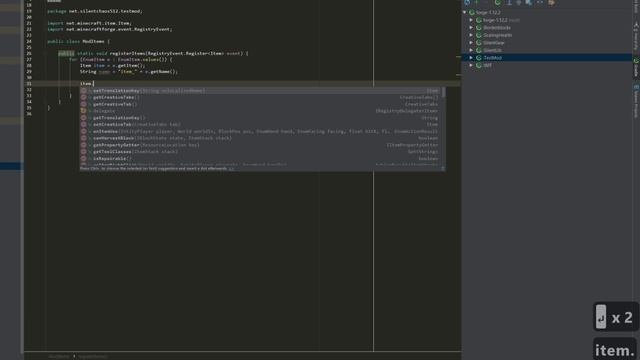This screenshot has width=640, height=360.
Task: Choose canHarvestBlock completion suggestion
Action: coord(260,138)
